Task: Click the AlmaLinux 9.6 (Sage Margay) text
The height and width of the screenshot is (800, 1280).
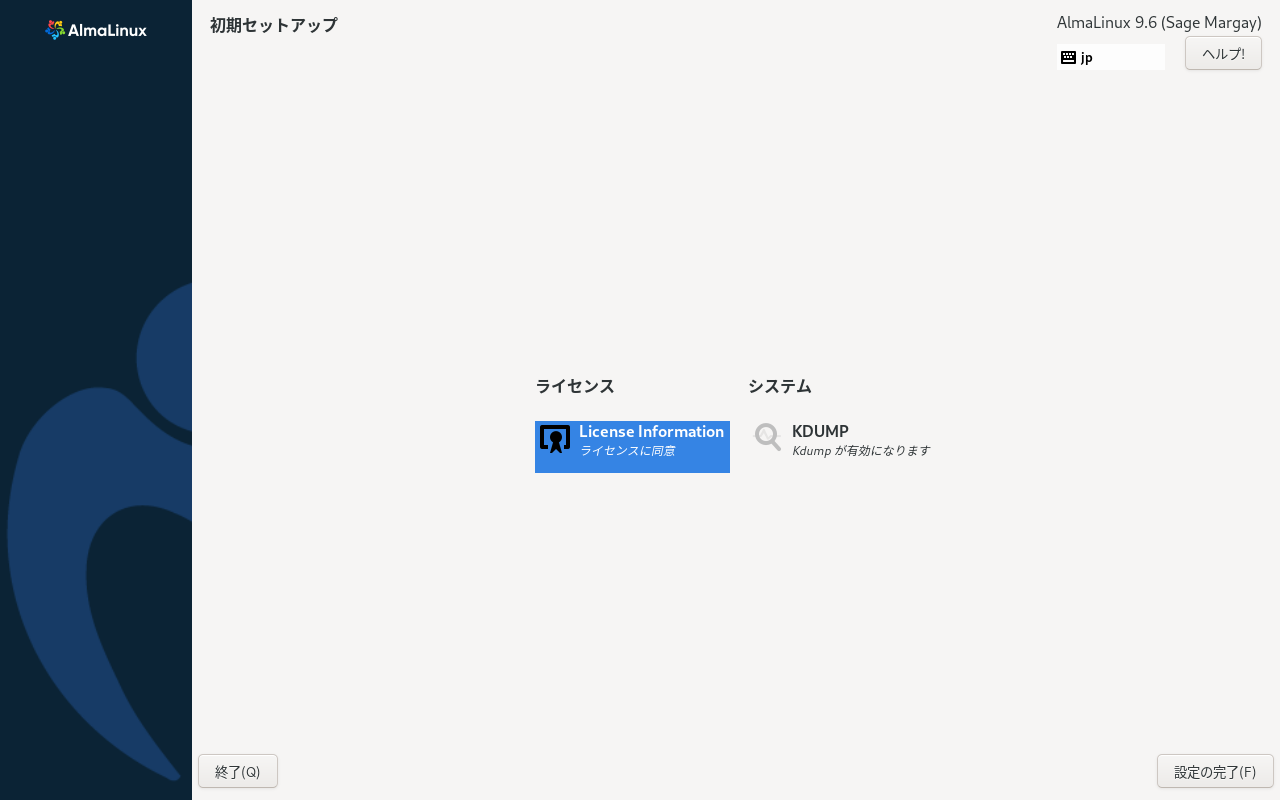Action: (1159, 22)
